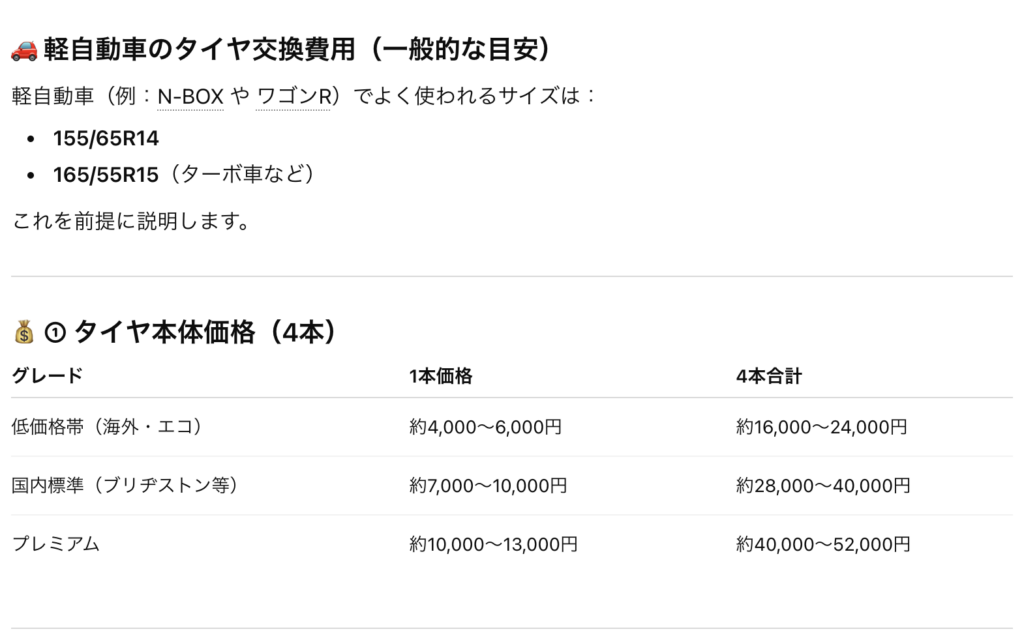Select the 155/65R14 bullet item
Image resolution: width=1024 pixels, height=640 pixels.
pyautogui.click(x=106, y=137)
